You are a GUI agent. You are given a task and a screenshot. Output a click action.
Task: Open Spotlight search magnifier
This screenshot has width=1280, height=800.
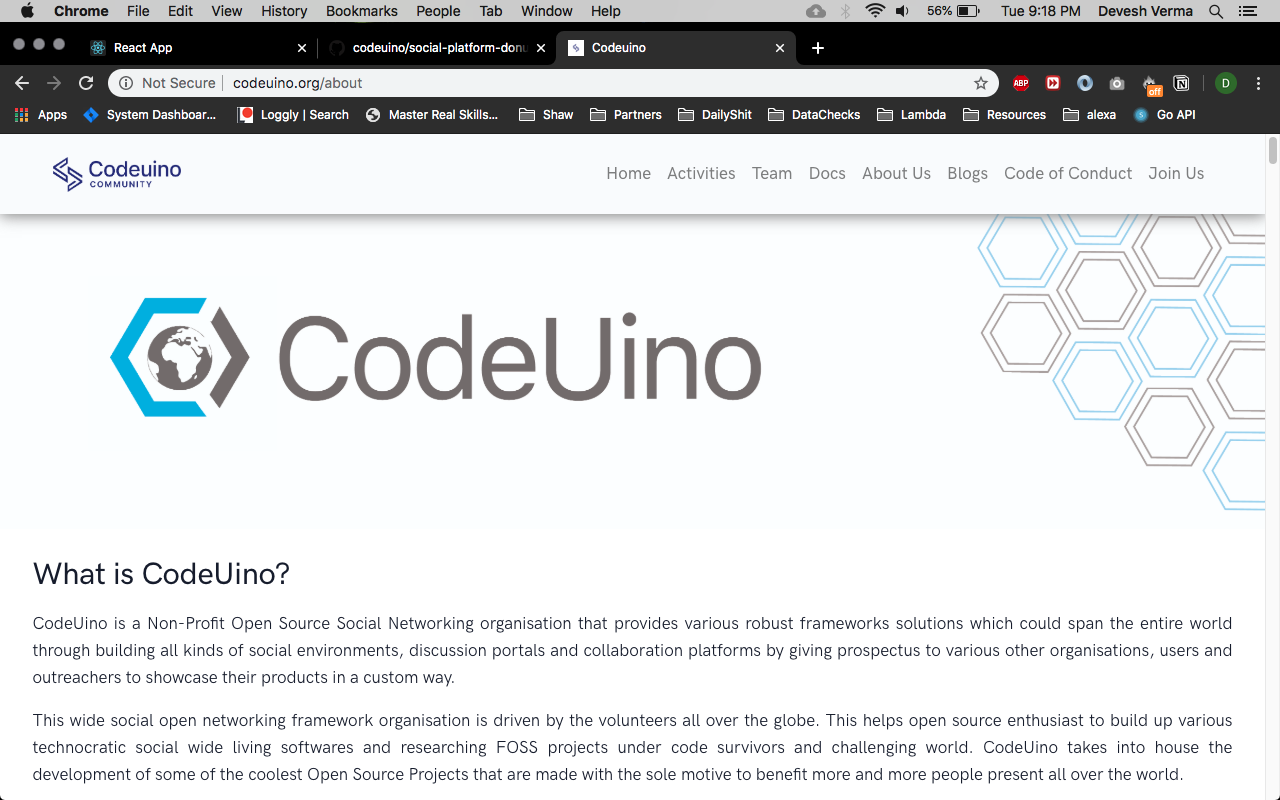coord(1216,11)
